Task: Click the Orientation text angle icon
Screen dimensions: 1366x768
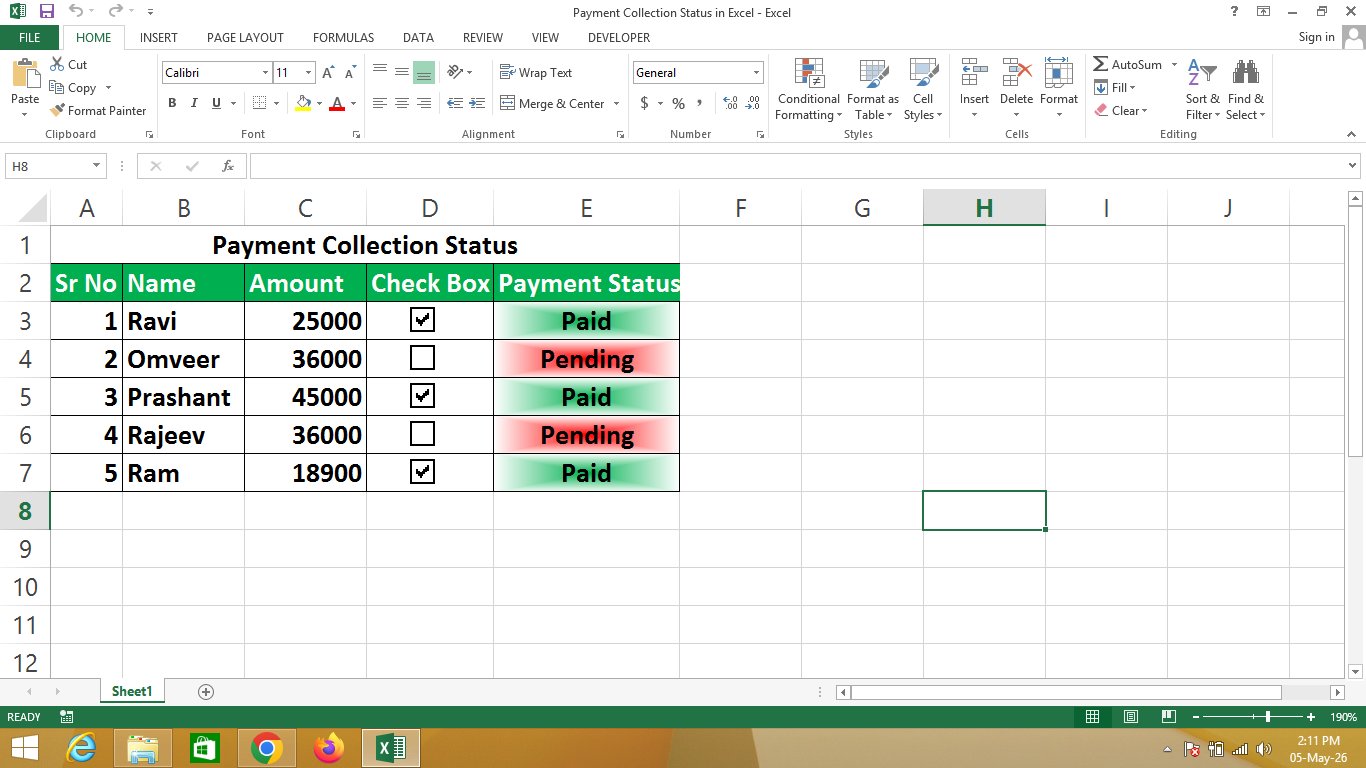Action: 455,72
